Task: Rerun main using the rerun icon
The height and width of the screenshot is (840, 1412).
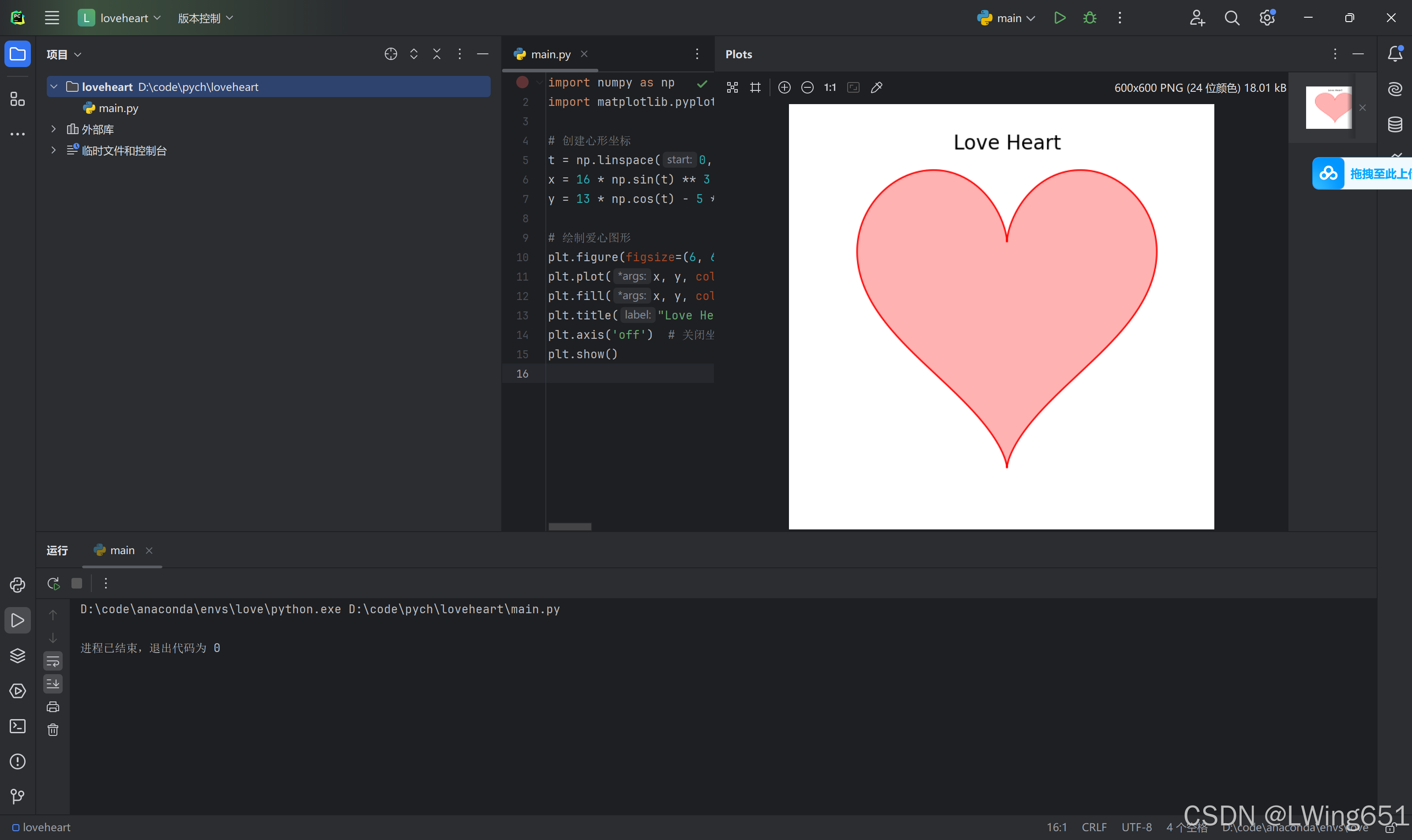Action: [x=53, y=584]
